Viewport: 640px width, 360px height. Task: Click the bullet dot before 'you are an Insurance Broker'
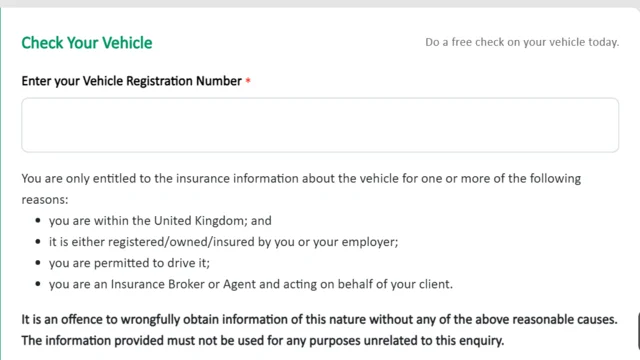[38, 284]
